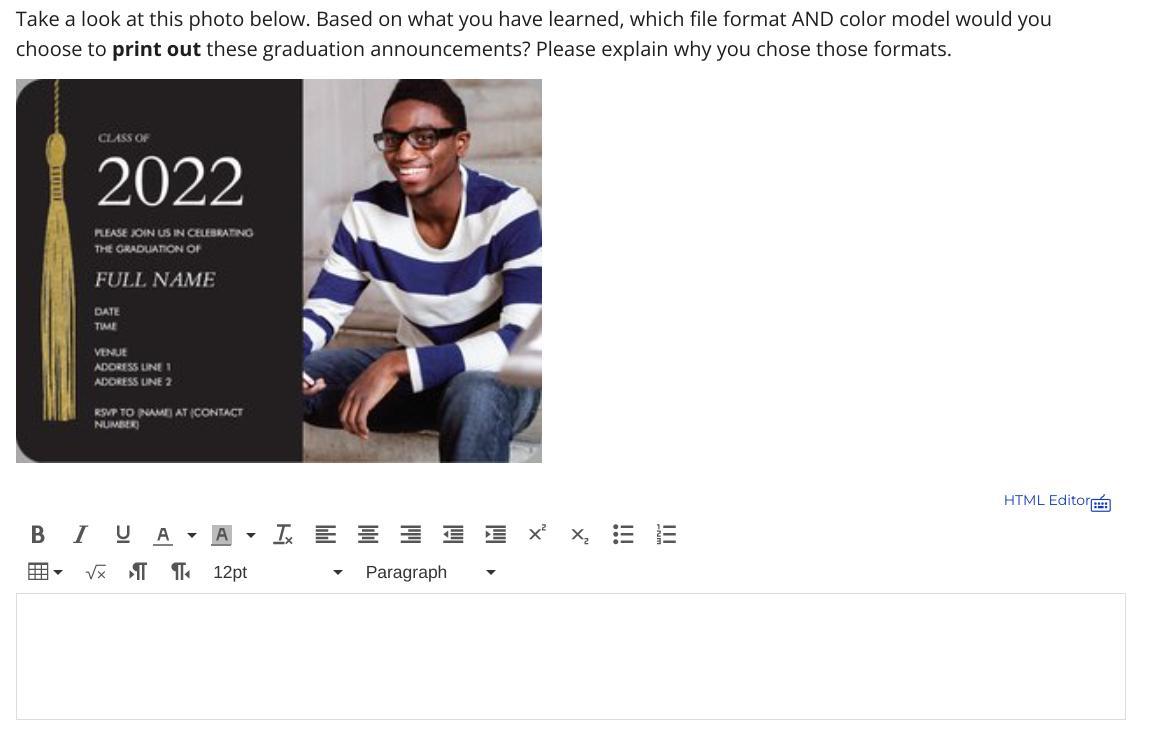Click inside the answer text area

(571, 656)
